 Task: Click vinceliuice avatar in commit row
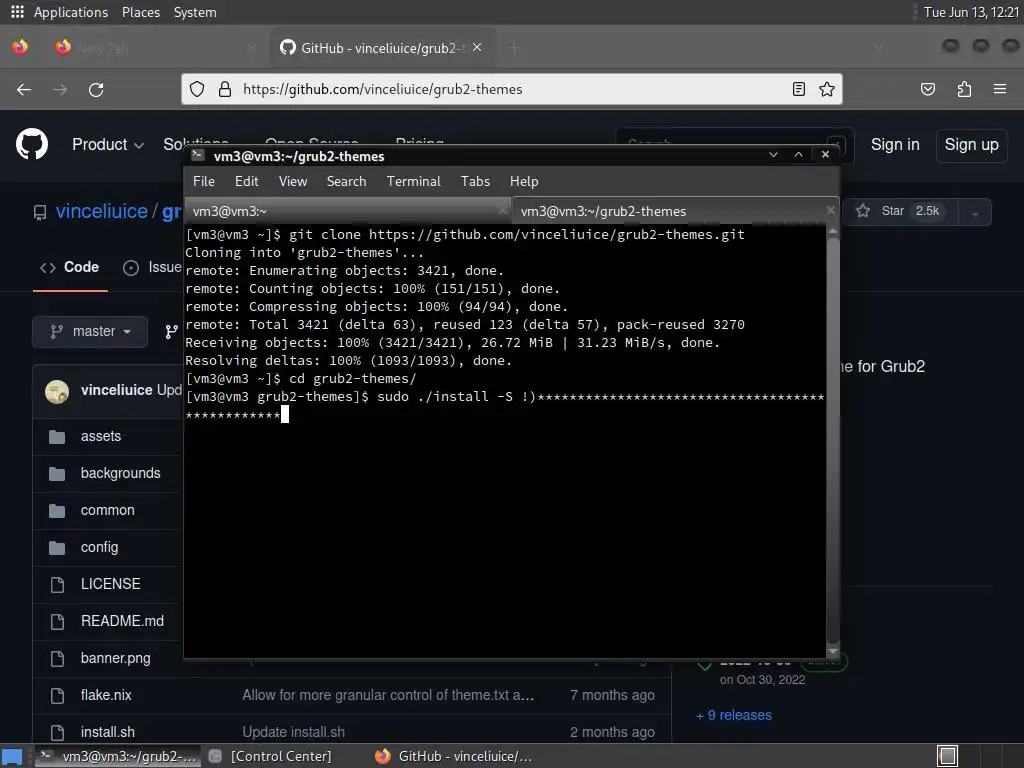[x=57, y=391]
